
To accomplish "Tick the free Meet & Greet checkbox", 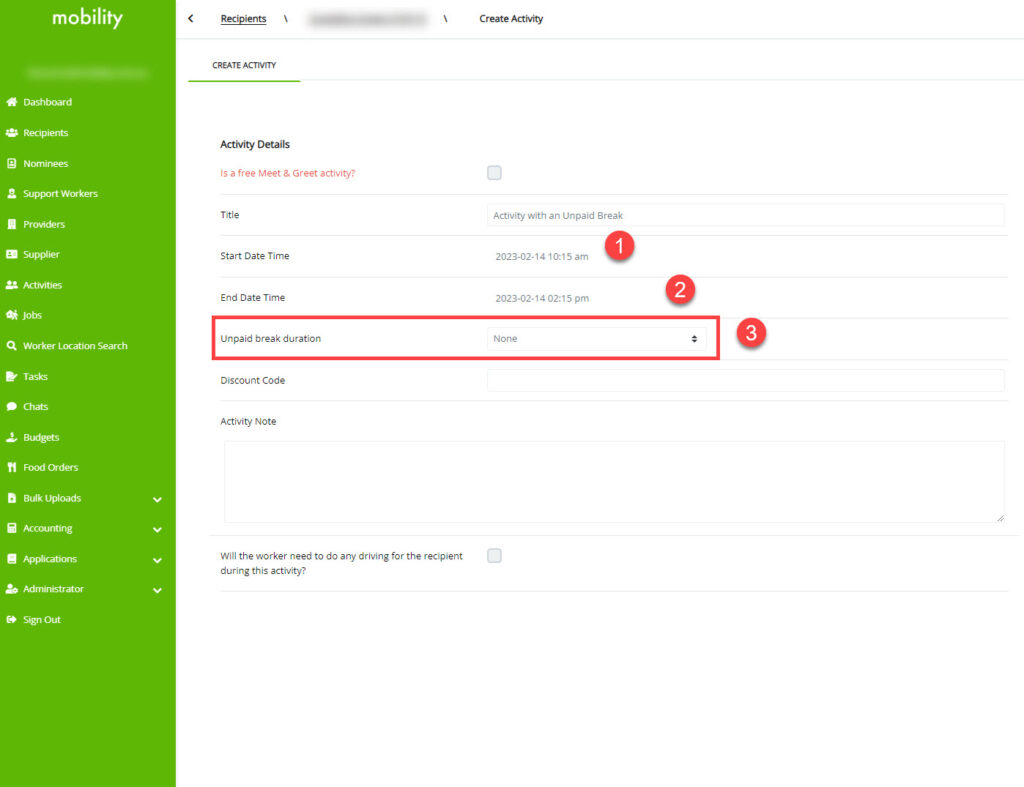I will coord(494,173).
